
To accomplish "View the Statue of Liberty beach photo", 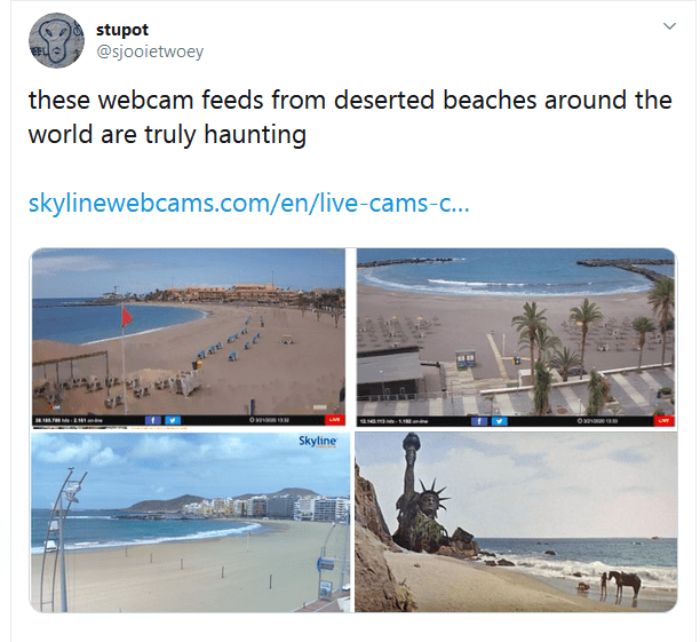I will [516, 522].
